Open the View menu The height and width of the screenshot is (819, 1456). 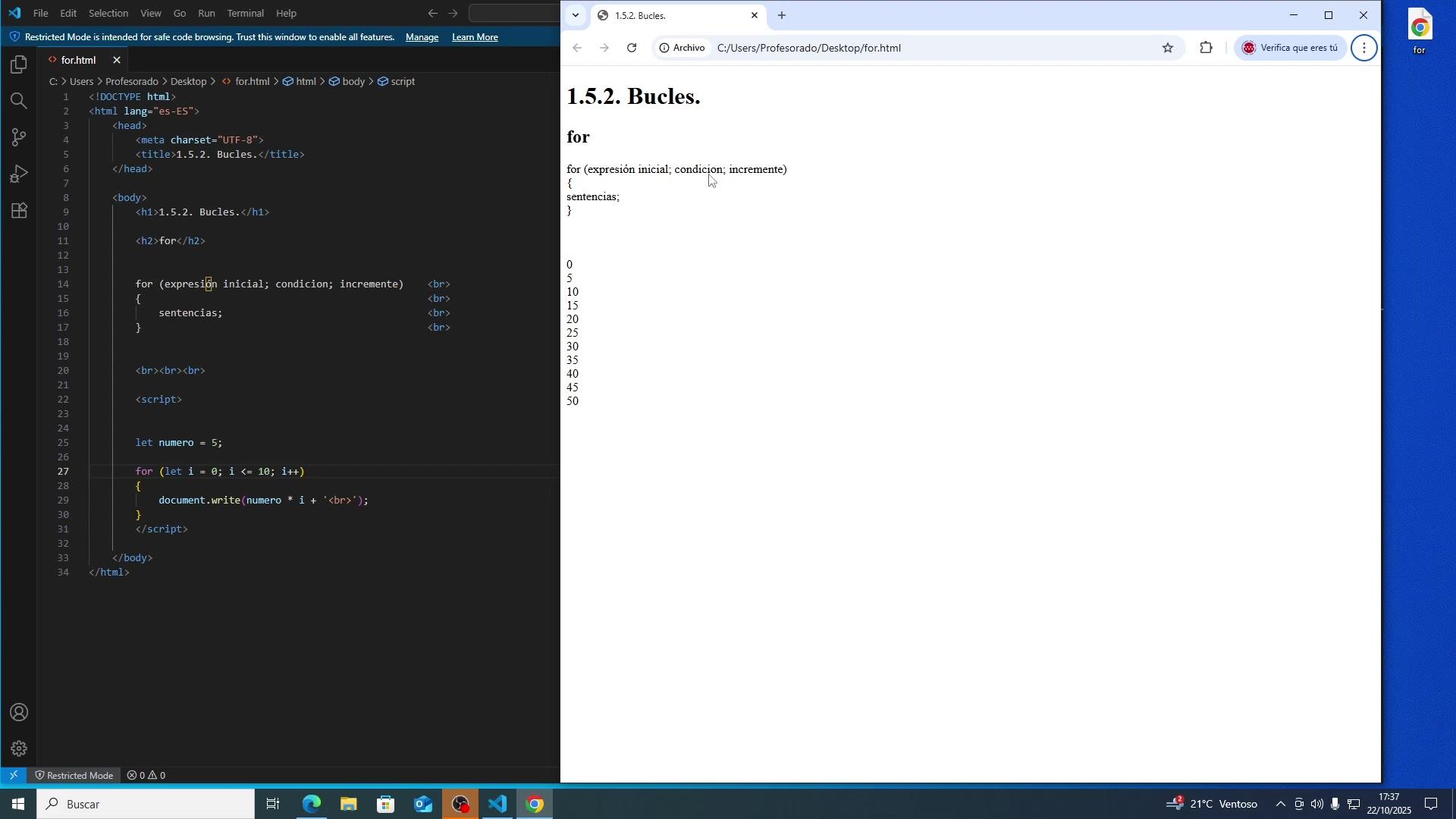tap(151, 13)
